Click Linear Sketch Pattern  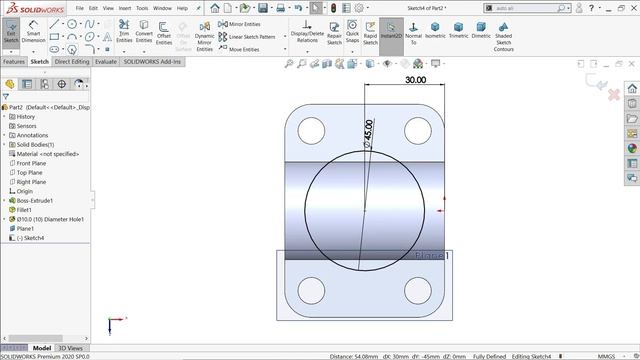(x=247, y=37)
